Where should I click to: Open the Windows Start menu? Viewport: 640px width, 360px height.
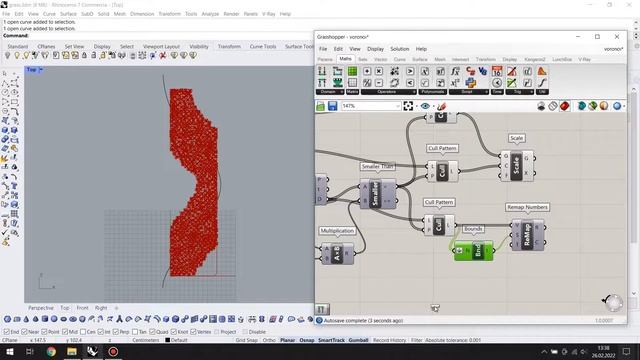[9, 351]
